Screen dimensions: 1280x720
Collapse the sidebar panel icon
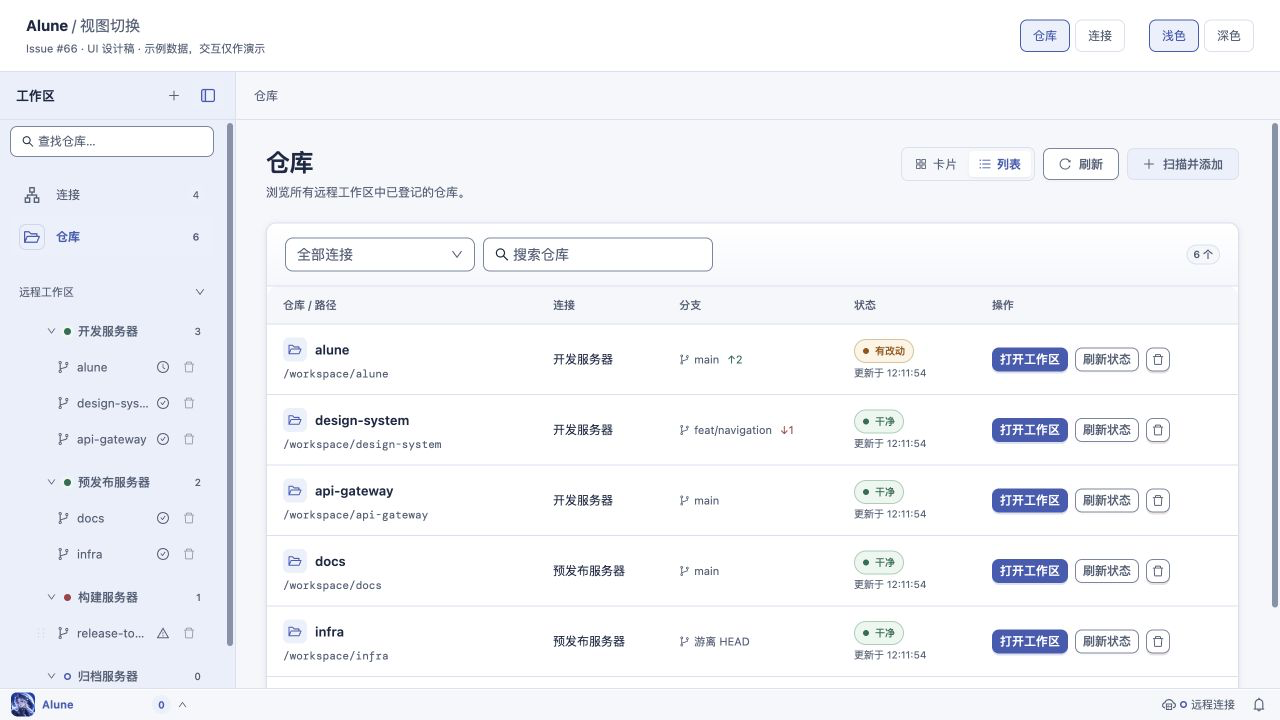click(208, 96)
